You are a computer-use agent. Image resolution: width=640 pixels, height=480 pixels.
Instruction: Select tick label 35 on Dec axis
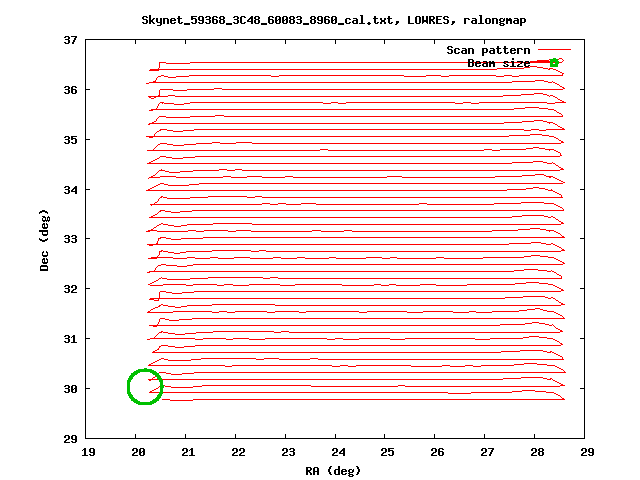pyautogui.click(x=70, y=140)
